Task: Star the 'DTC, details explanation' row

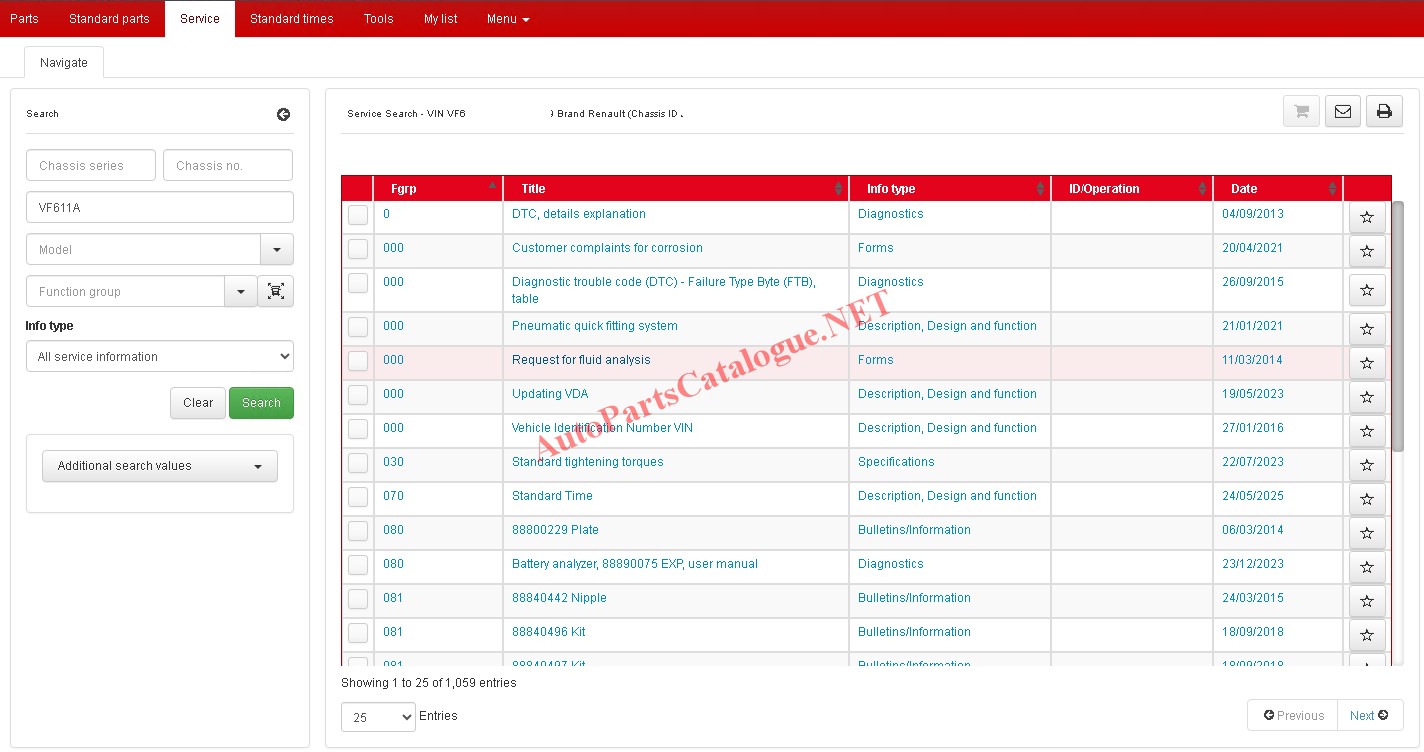Action: click(x=1367, y=217)
